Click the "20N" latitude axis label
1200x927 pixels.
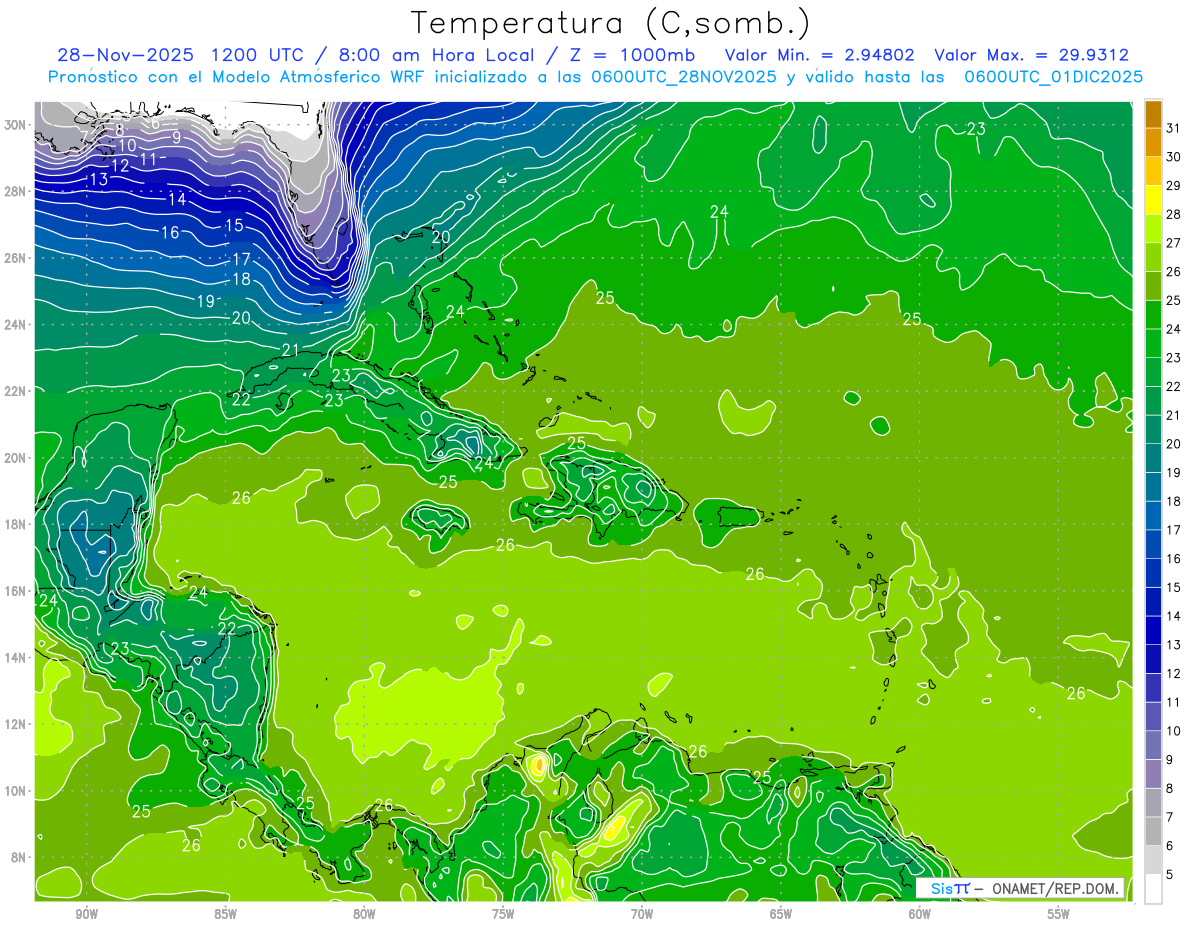16,457
